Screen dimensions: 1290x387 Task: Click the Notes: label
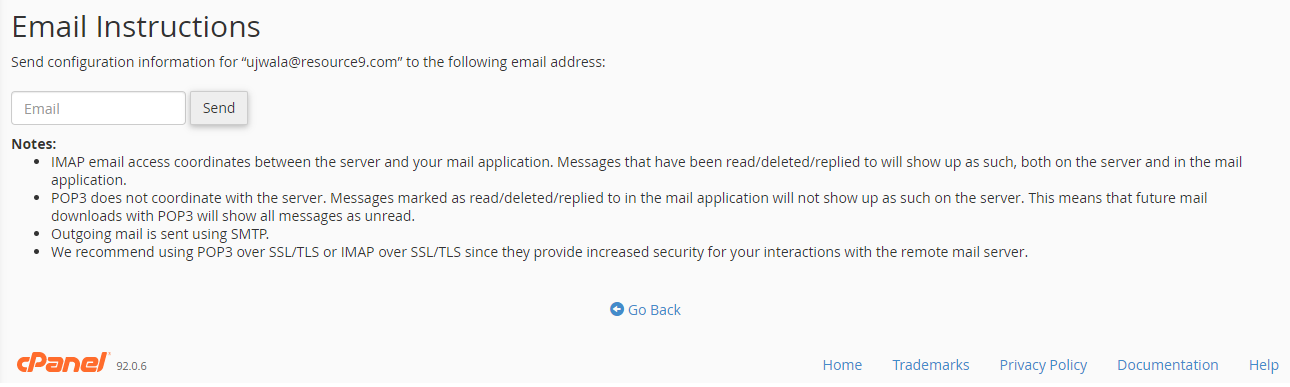[33, 144]
